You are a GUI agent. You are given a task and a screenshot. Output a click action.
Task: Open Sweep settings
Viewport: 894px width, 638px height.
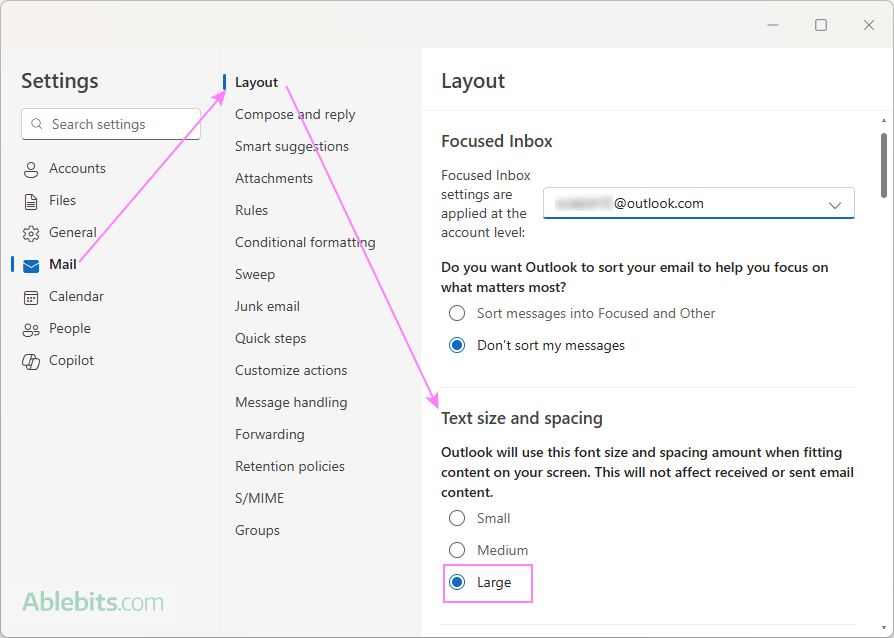point(255,274)
